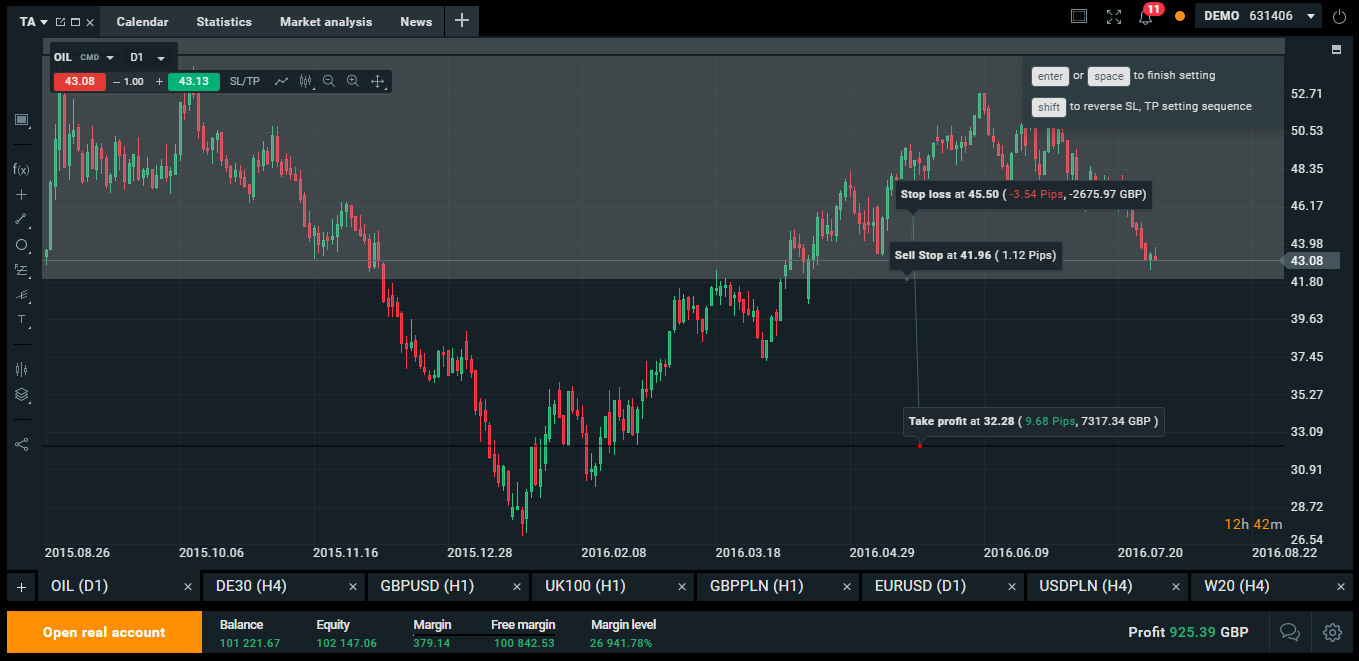Image resolution: width=1359 pixels, height=661 pixels.
Task: Enter fullscreen mode
Action: coord(1113,17)
